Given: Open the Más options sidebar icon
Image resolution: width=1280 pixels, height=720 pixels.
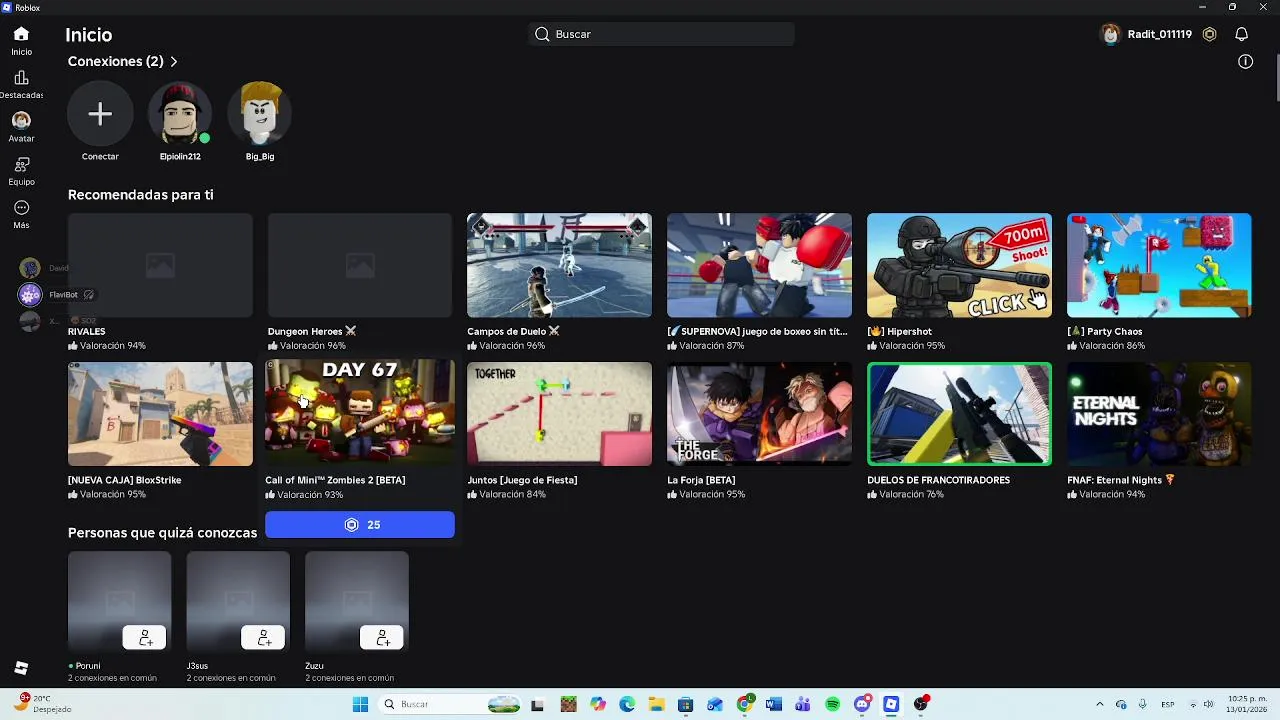Looking at the screenshot, I should tap(21, 208).
